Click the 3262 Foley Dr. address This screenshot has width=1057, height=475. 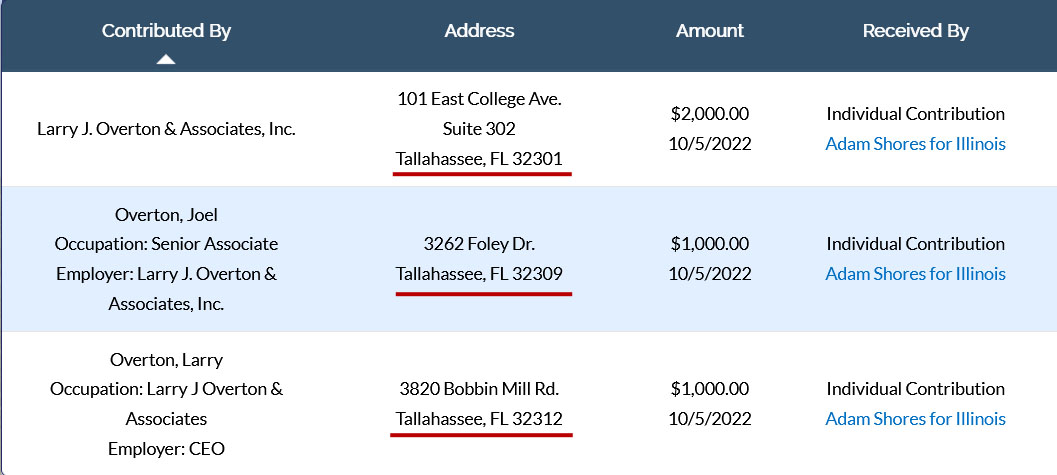point(479,244)
